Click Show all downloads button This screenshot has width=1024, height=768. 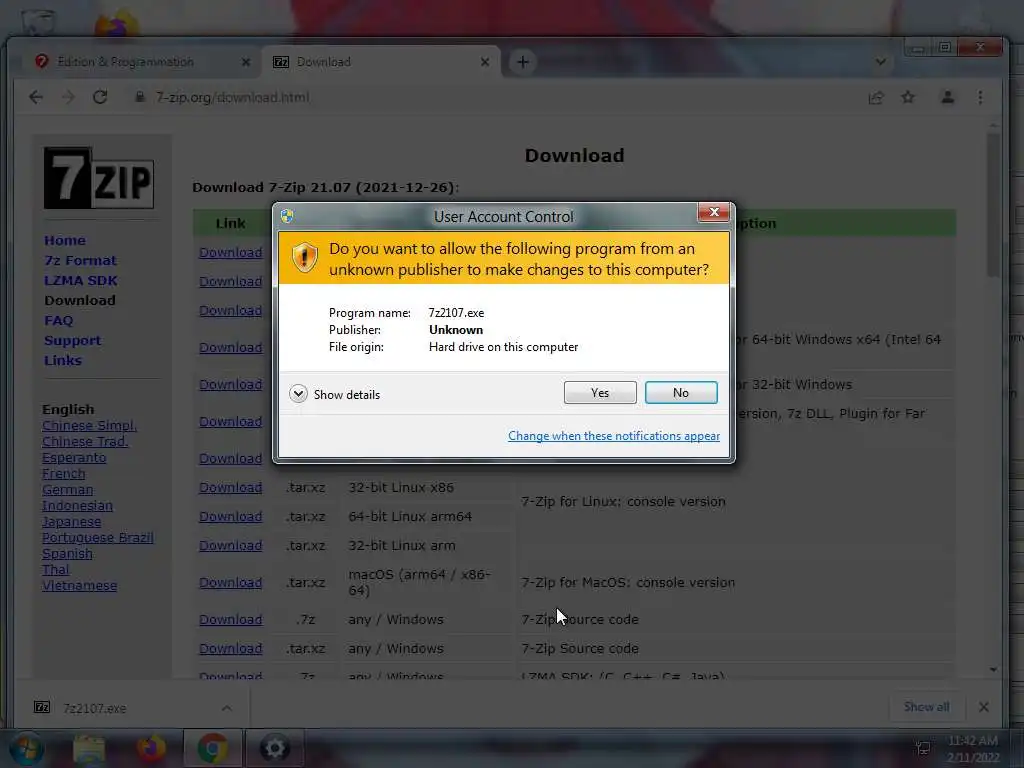tap(925, 707)
